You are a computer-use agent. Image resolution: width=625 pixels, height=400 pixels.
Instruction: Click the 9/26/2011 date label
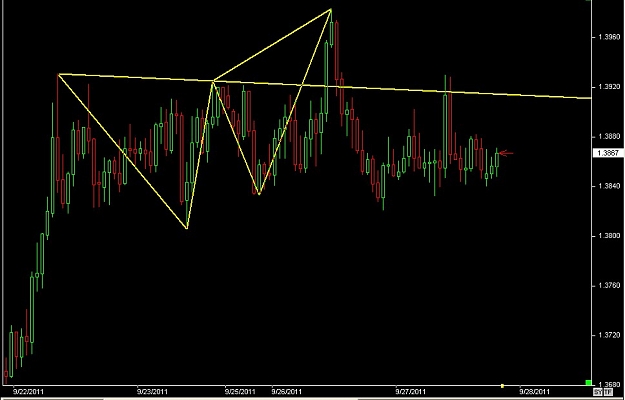[x=287, y=392]
